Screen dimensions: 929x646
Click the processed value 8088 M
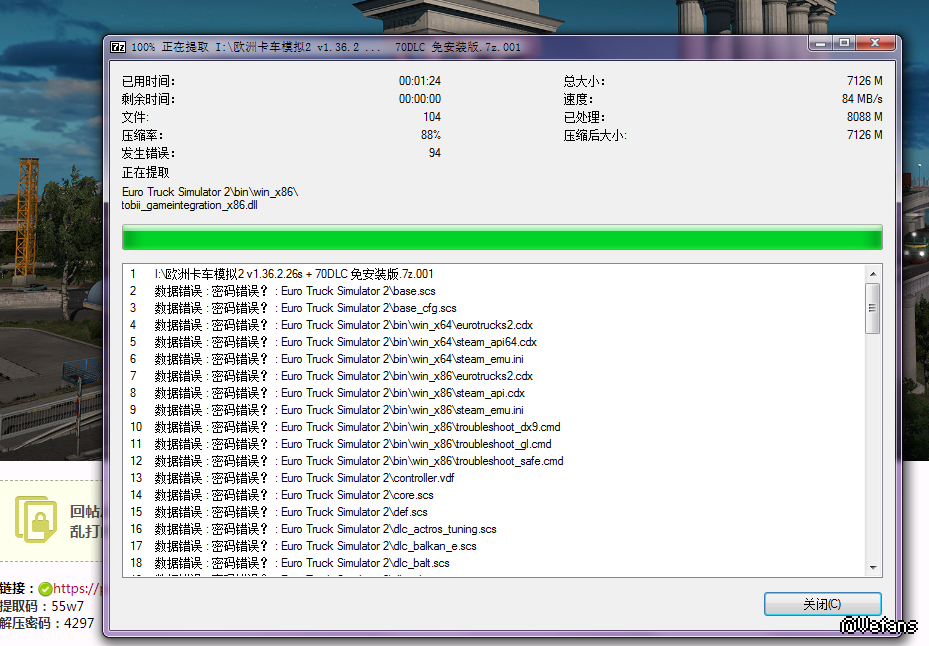(x=864, y=117)
